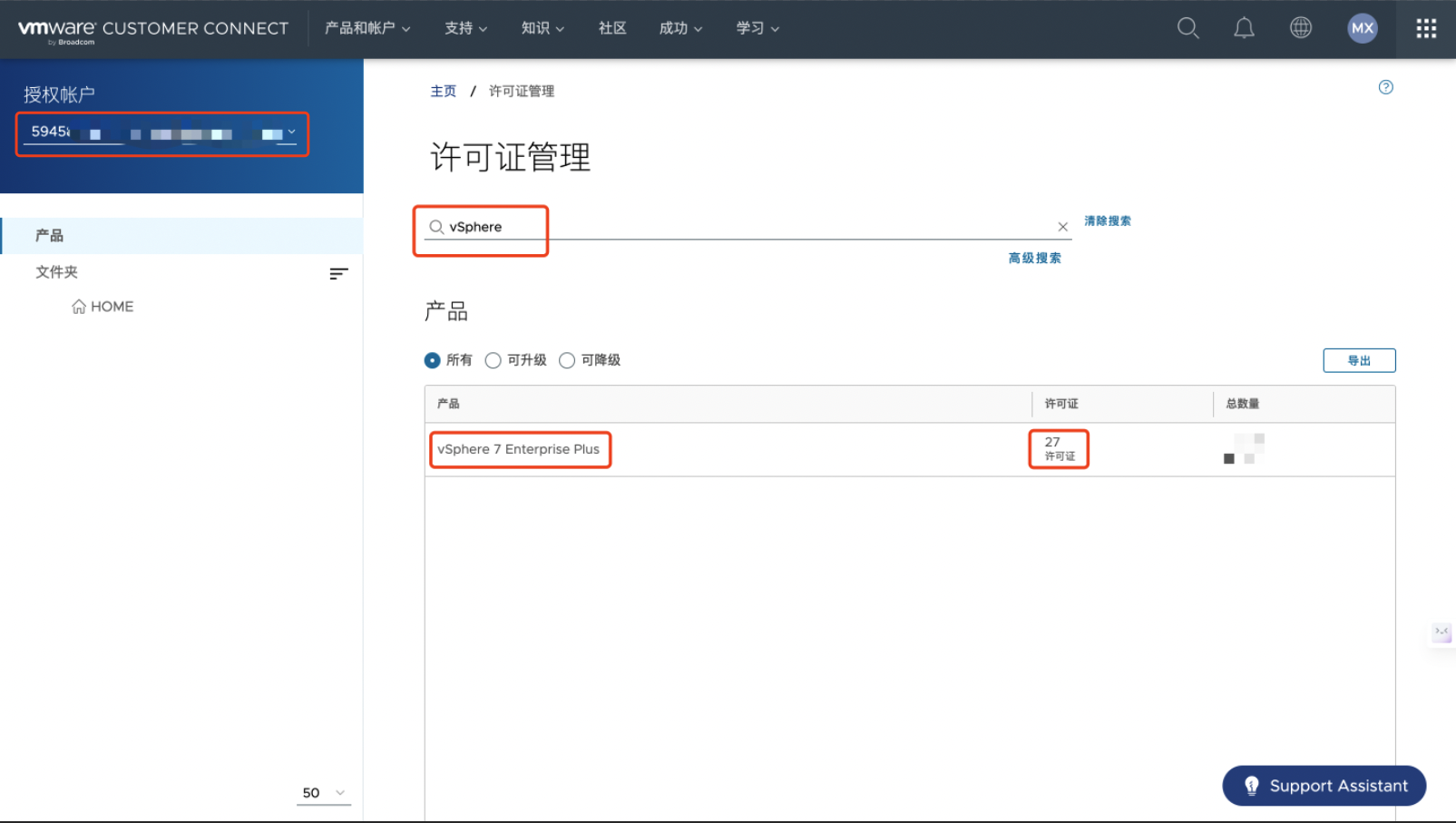Click the 27 许可证 count cell

point(1059,448)
